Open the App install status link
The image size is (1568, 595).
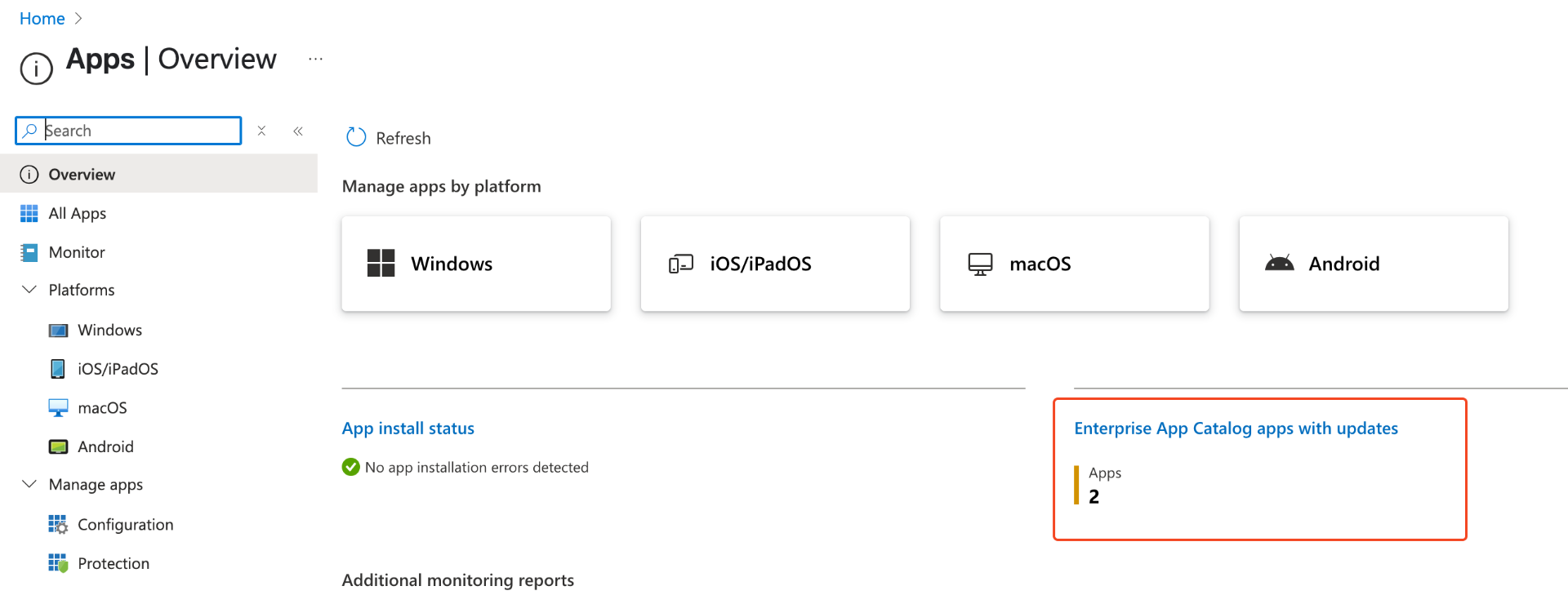(x=408, y=428)
